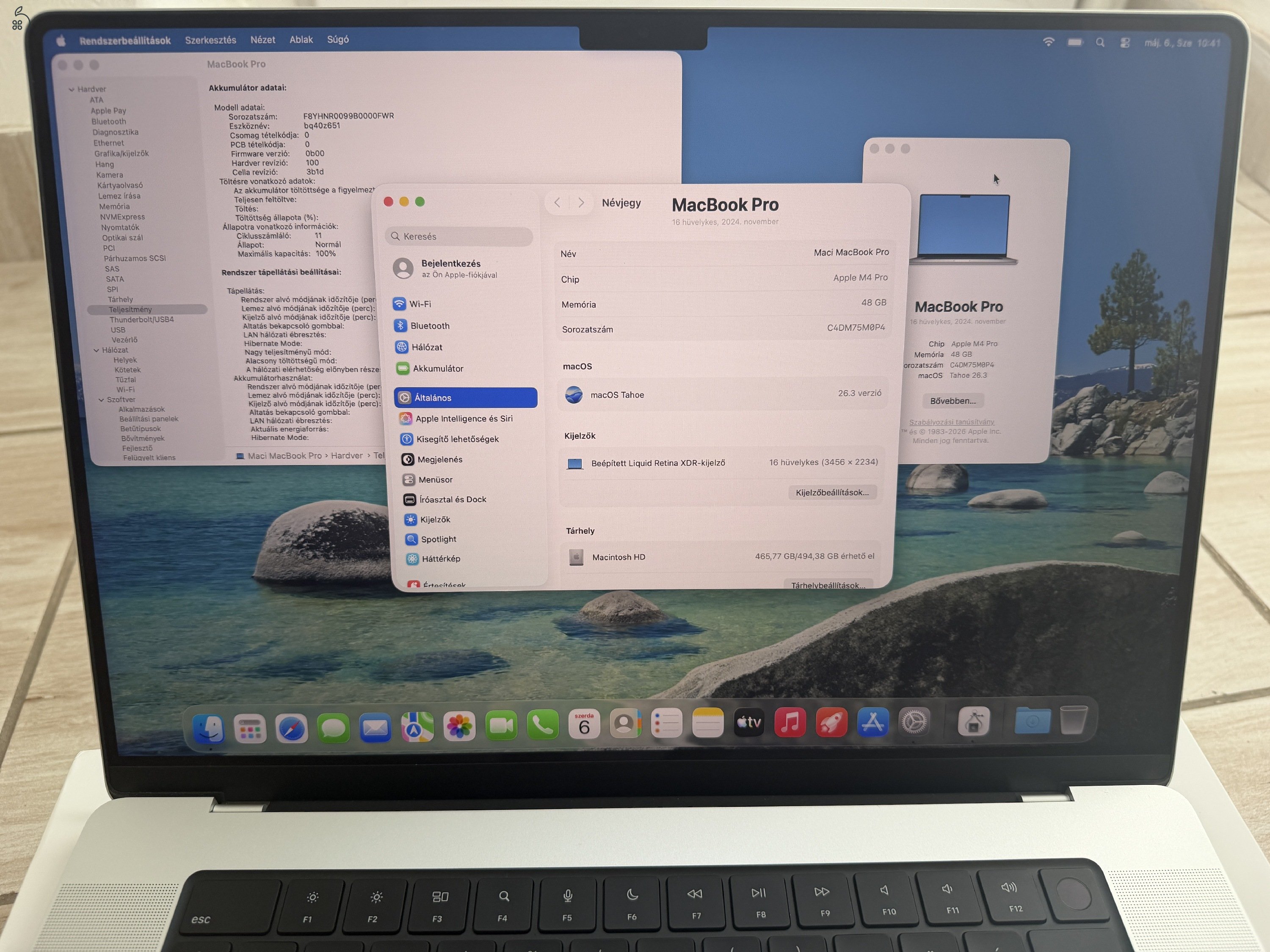
Task: Select NVMExpress in hardware tree
Action: point(122,217)
